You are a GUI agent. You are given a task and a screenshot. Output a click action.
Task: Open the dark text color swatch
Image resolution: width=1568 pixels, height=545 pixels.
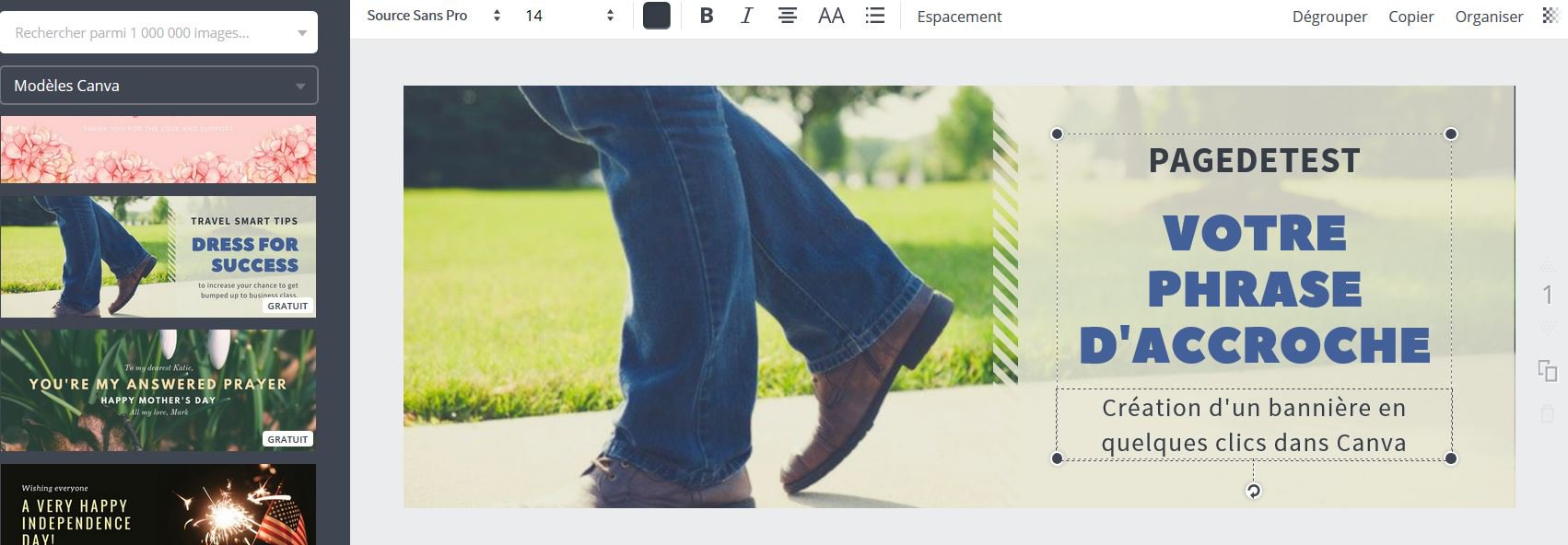pos(657,16)
